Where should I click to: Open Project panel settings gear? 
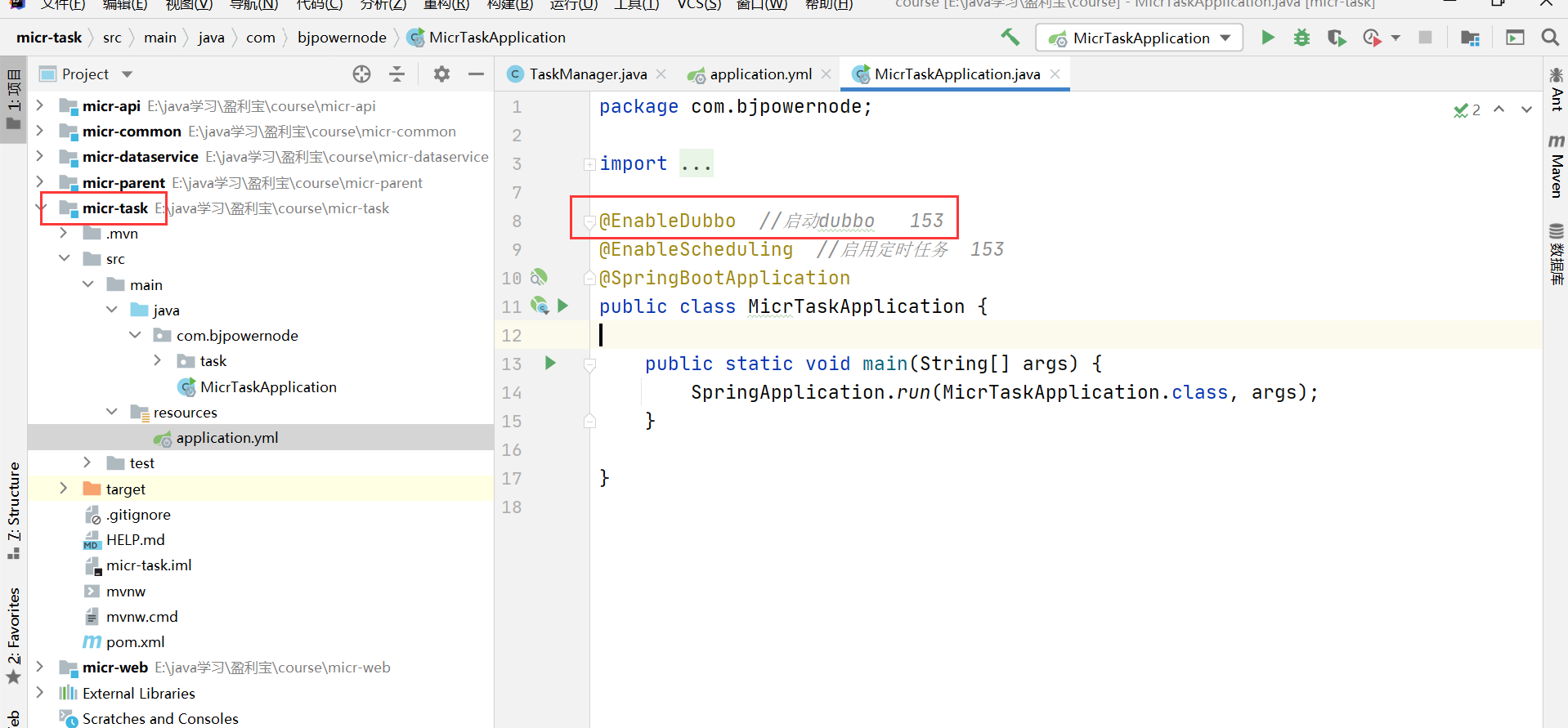coord(441,74)
